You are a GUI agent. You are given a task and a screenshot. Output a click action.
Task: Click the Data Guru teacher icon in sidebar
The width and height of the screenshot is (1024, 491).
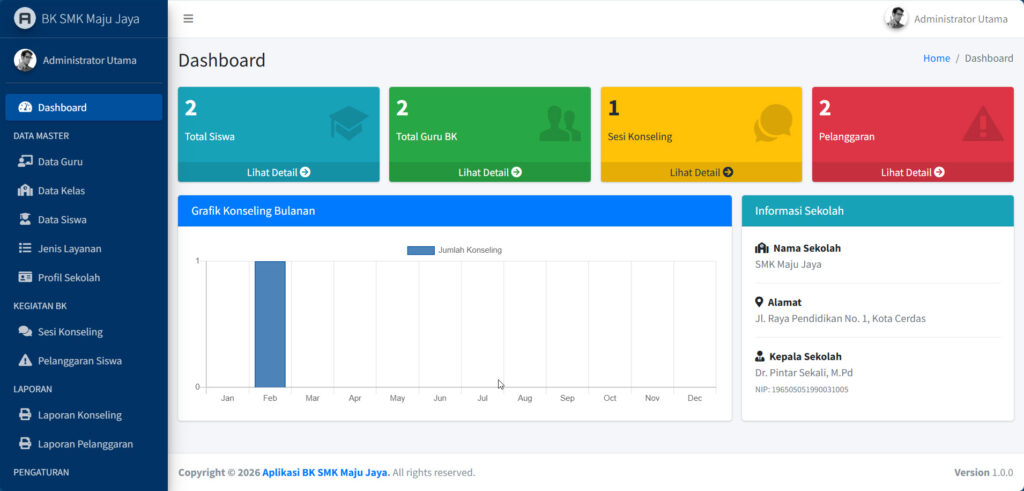[26, 161]
